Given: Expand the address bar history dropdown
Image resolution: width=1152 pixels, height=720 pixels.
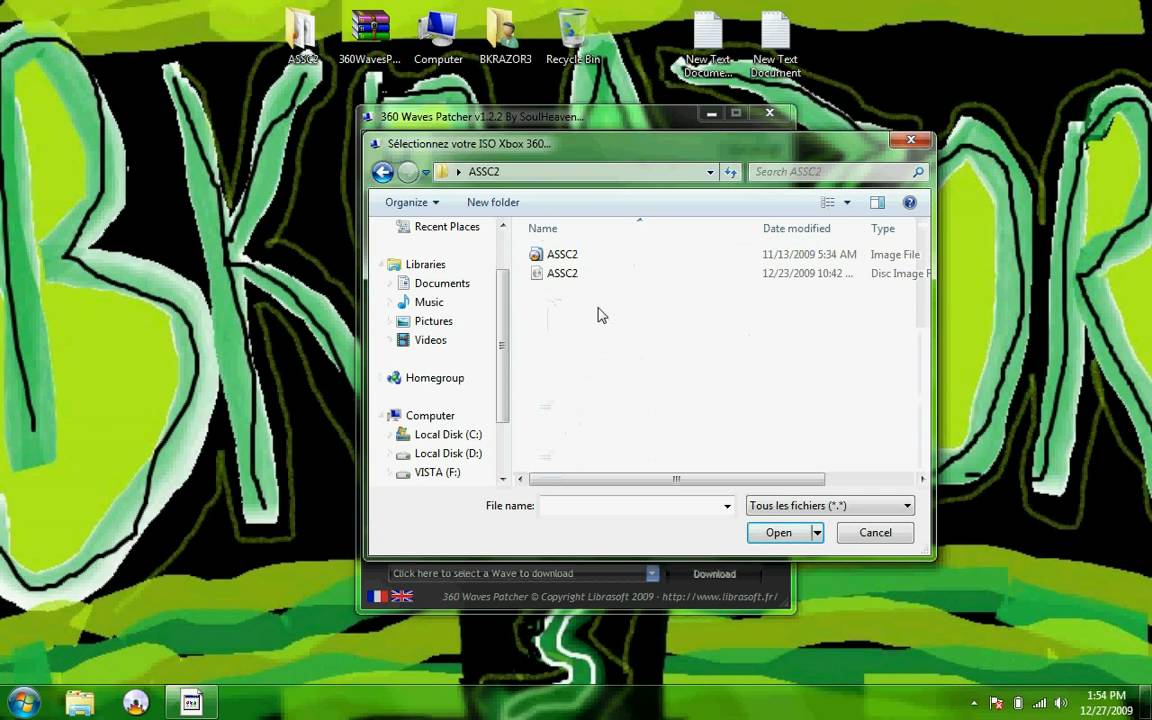Looking at the screenshot, I should point(710,172).
